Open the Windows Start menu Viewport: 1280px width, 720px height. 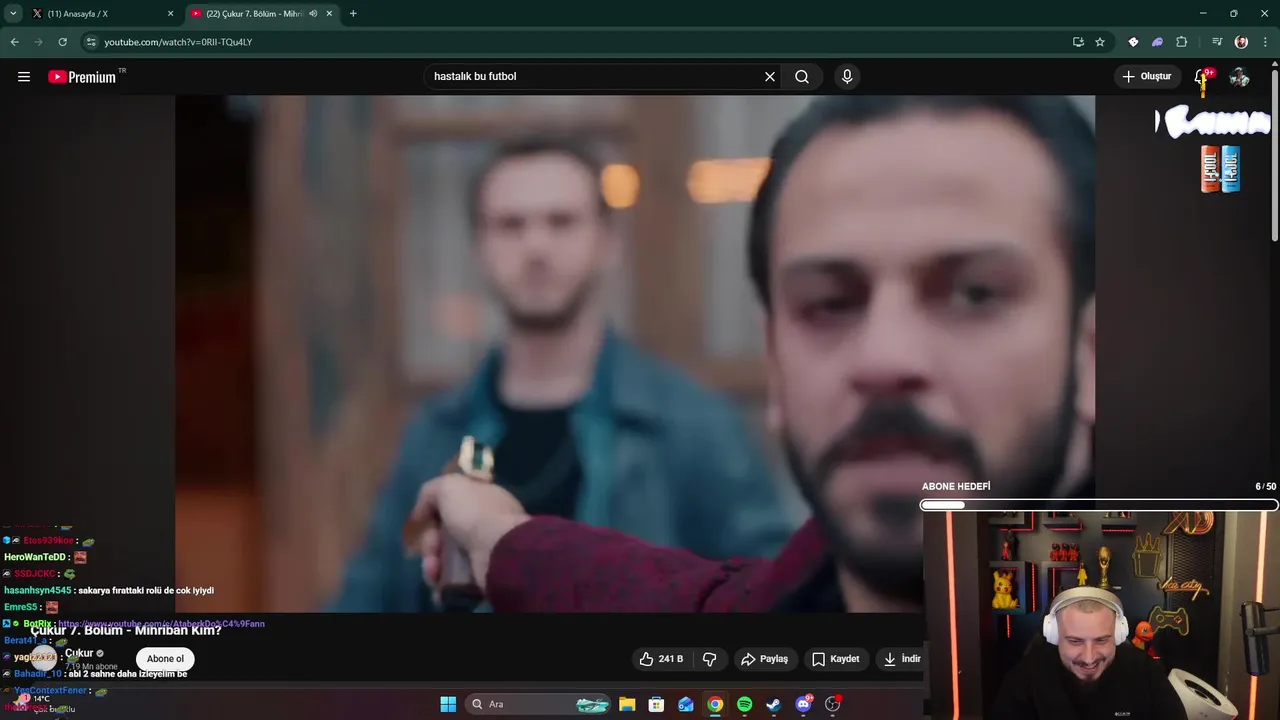pyautogui.click(x=448, y=704)
